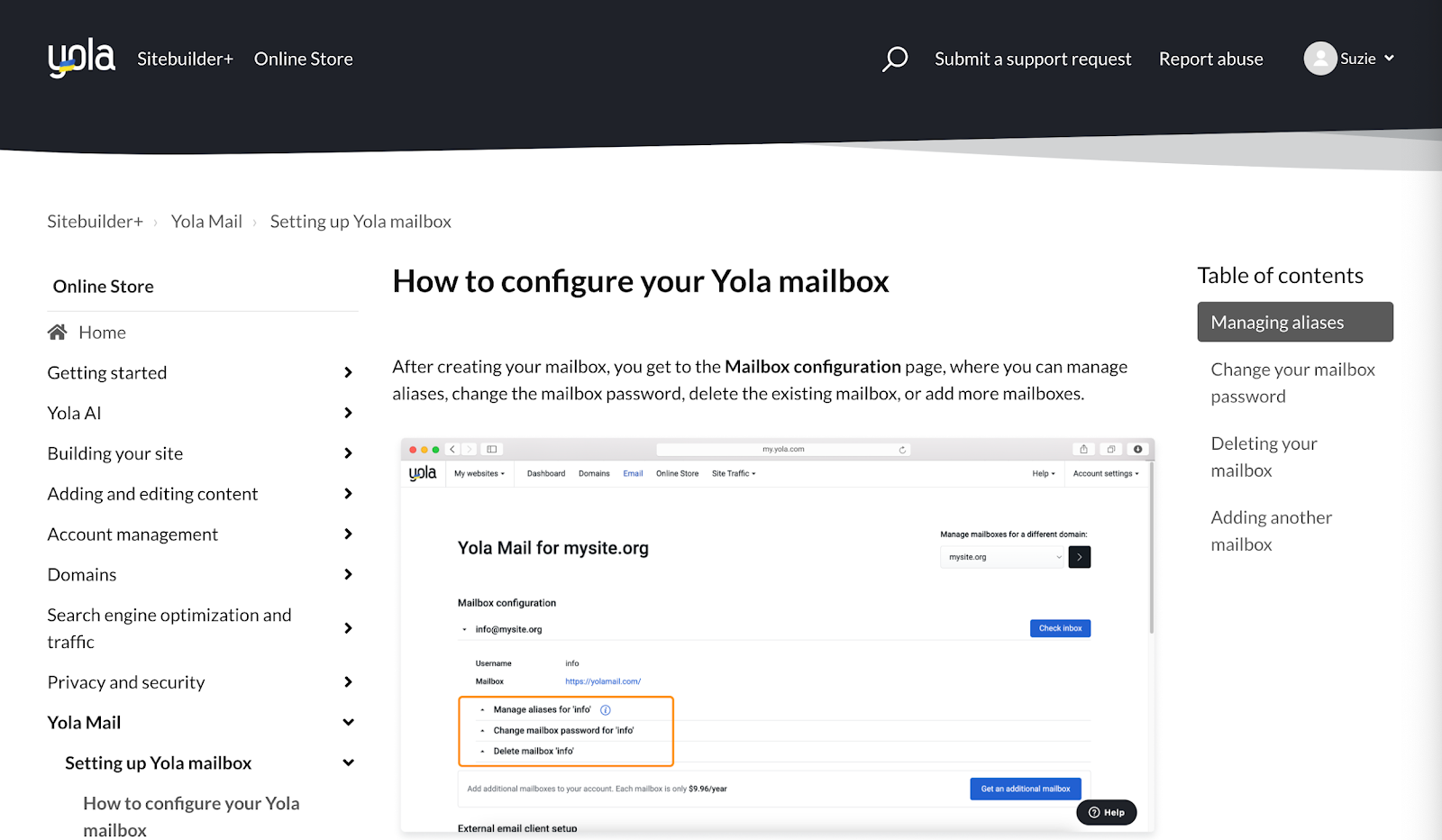Open the Account settings dropdown
The height and width of the screenshot is (840, 1442).
click(1106, 473)
